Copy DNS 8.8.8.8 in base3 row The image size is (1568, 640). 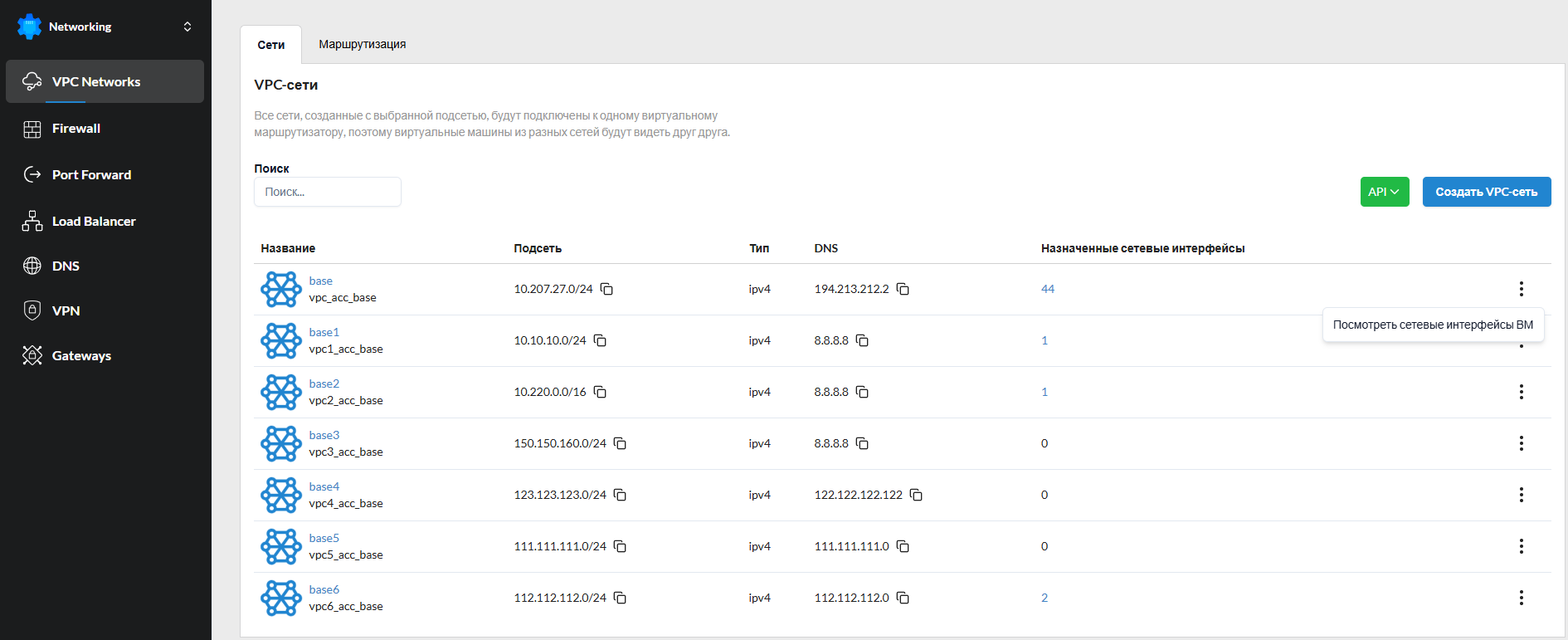click(x=862, y=443)
